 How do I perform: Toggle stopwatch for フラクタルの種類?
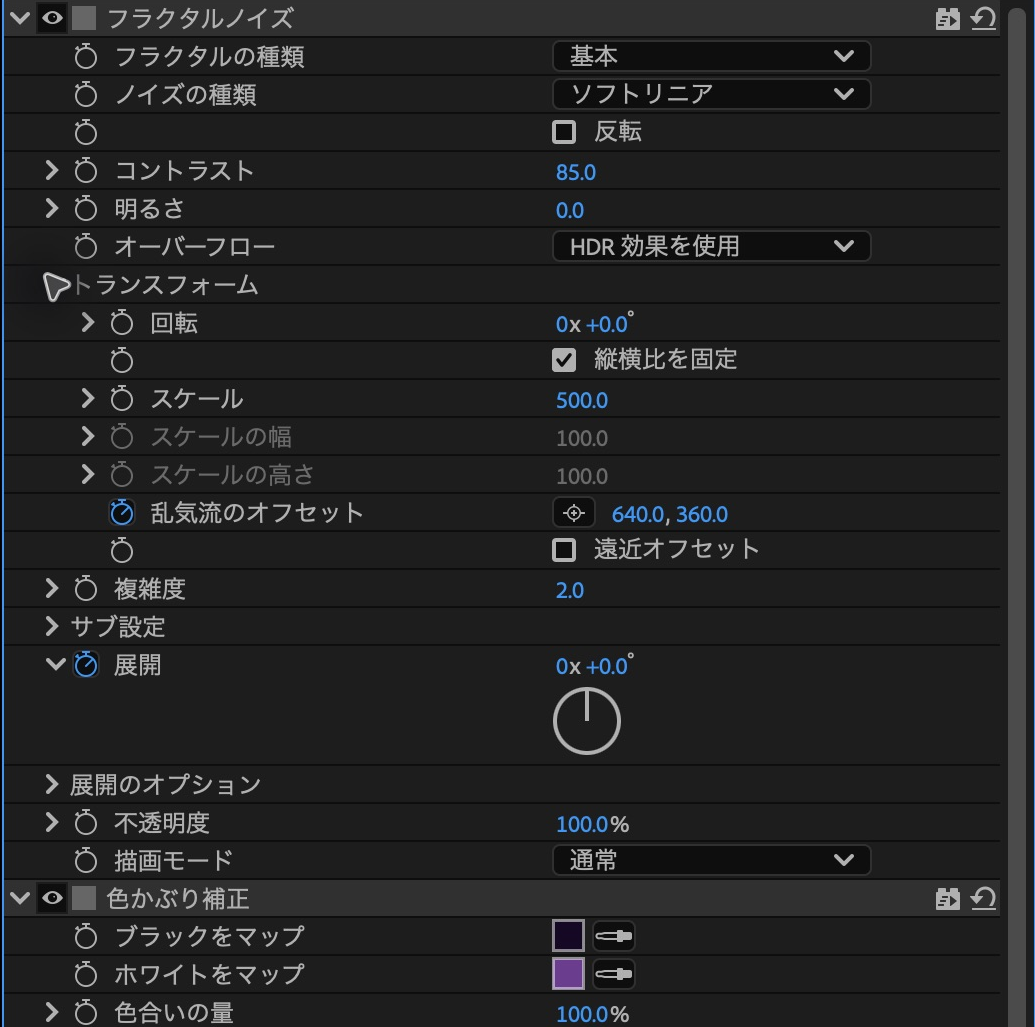pyautogui.click(x=85, y=57)
